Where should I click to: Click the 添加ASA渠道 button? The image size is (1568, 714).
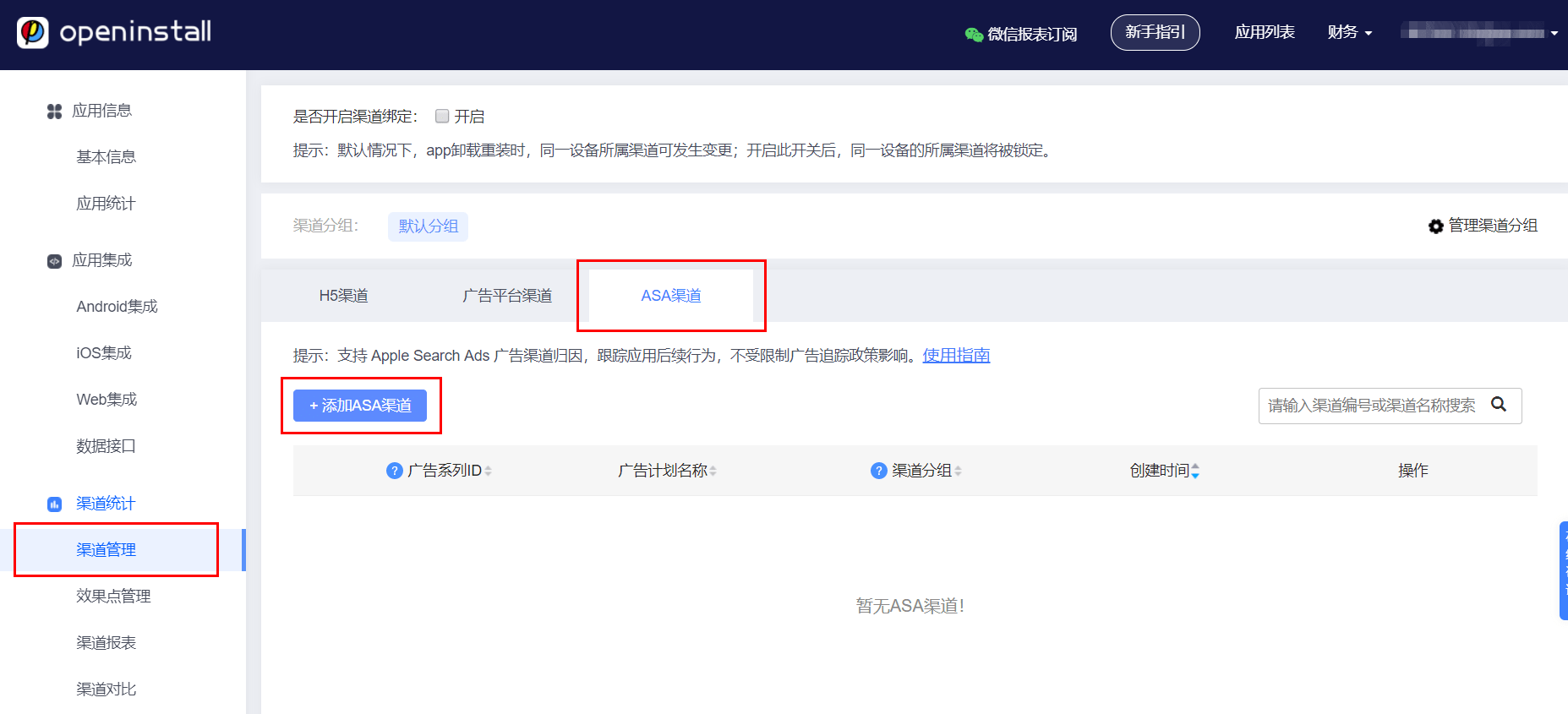point(360,406)
